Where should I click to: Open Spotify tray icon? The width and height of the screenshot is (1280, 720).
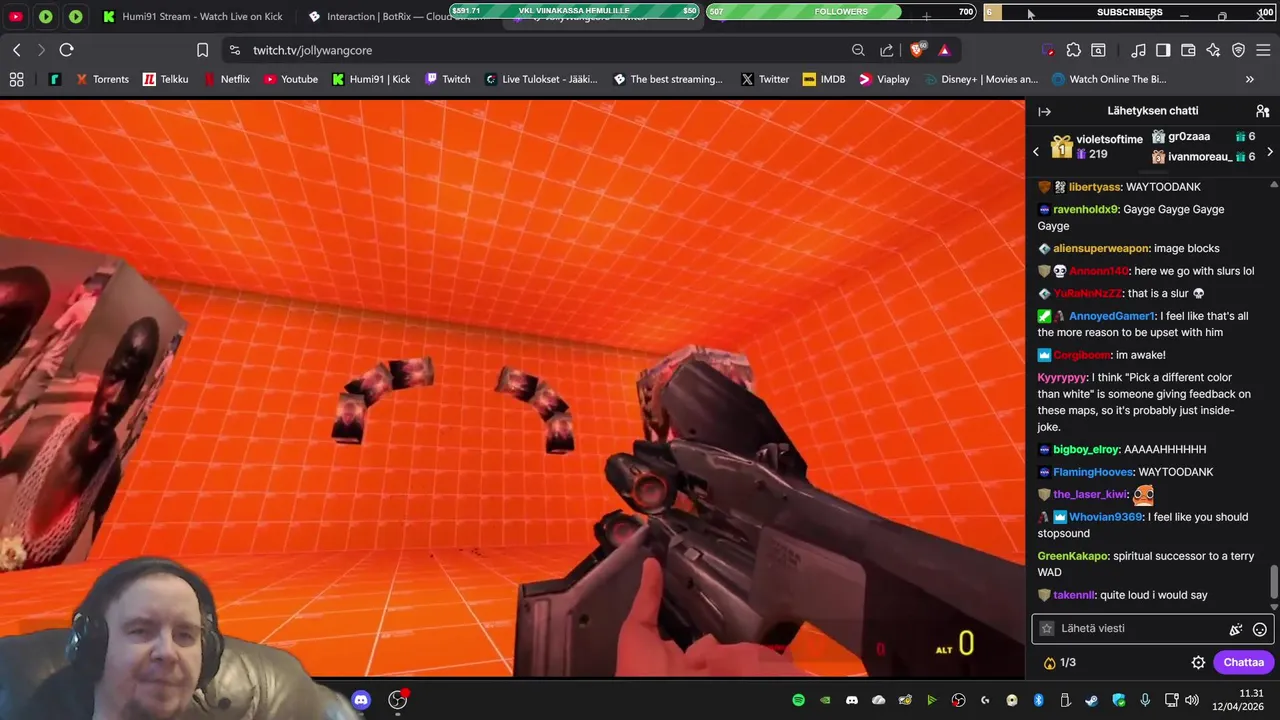pyautogui.click(x=798, y=700)
